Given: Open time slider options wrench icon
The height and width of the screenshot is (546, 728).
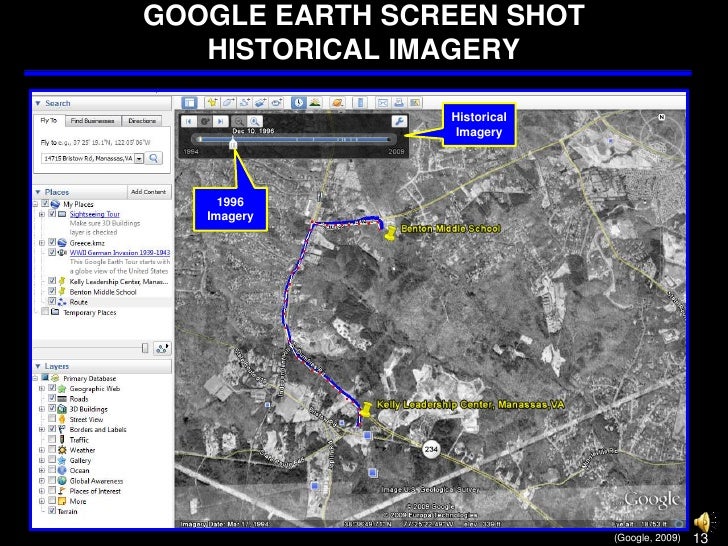Looking at the screenshot, I should 399,122.
